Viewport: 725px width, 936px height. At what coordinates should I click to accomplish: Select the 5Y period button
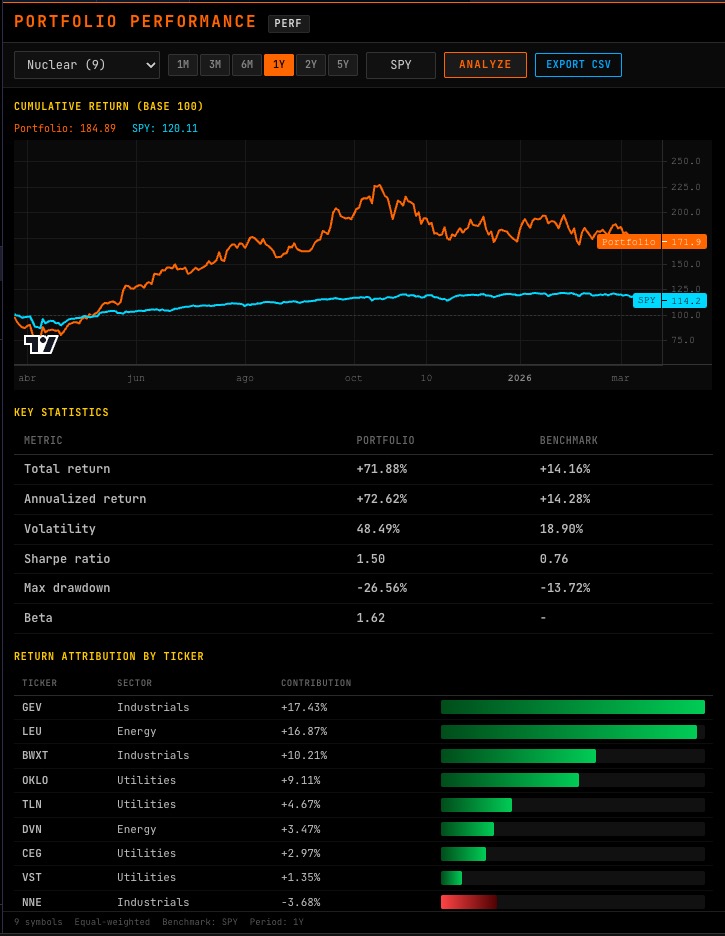pos(343,64)
